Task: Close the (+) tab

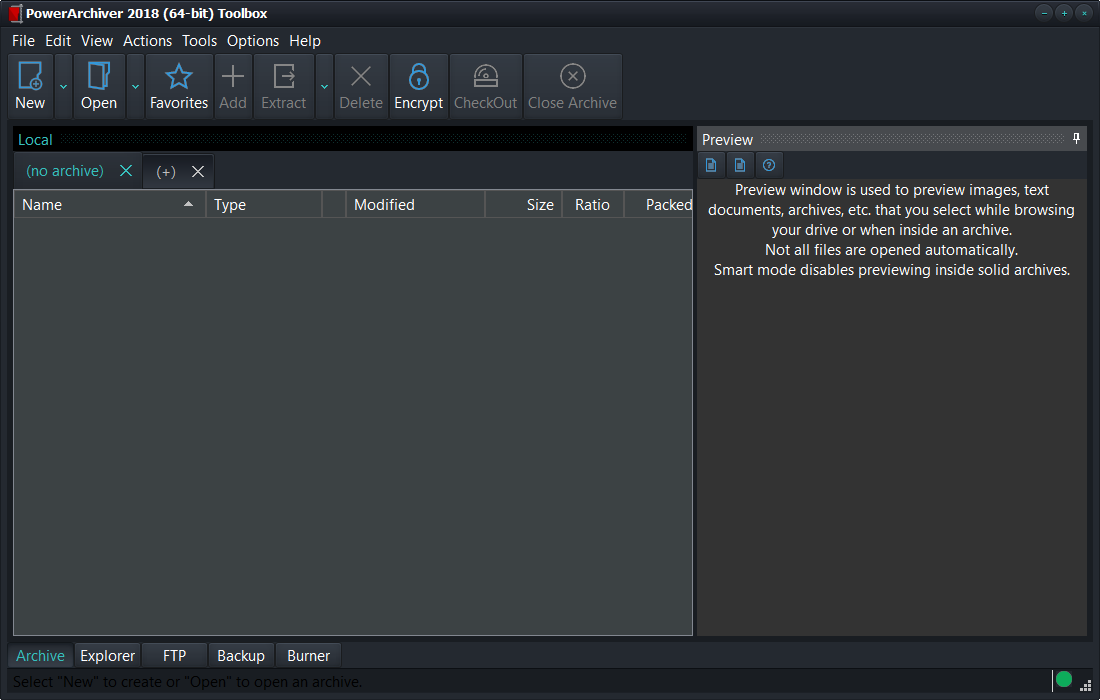Action: click(199, 172)
